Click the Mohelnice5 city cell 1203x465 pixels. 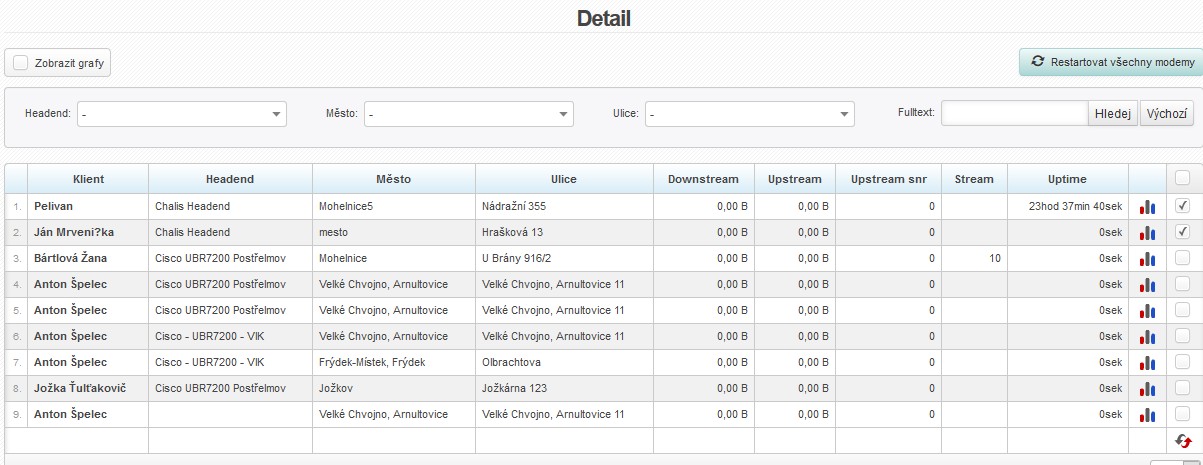pyautogui.click(x=393, y=206)
